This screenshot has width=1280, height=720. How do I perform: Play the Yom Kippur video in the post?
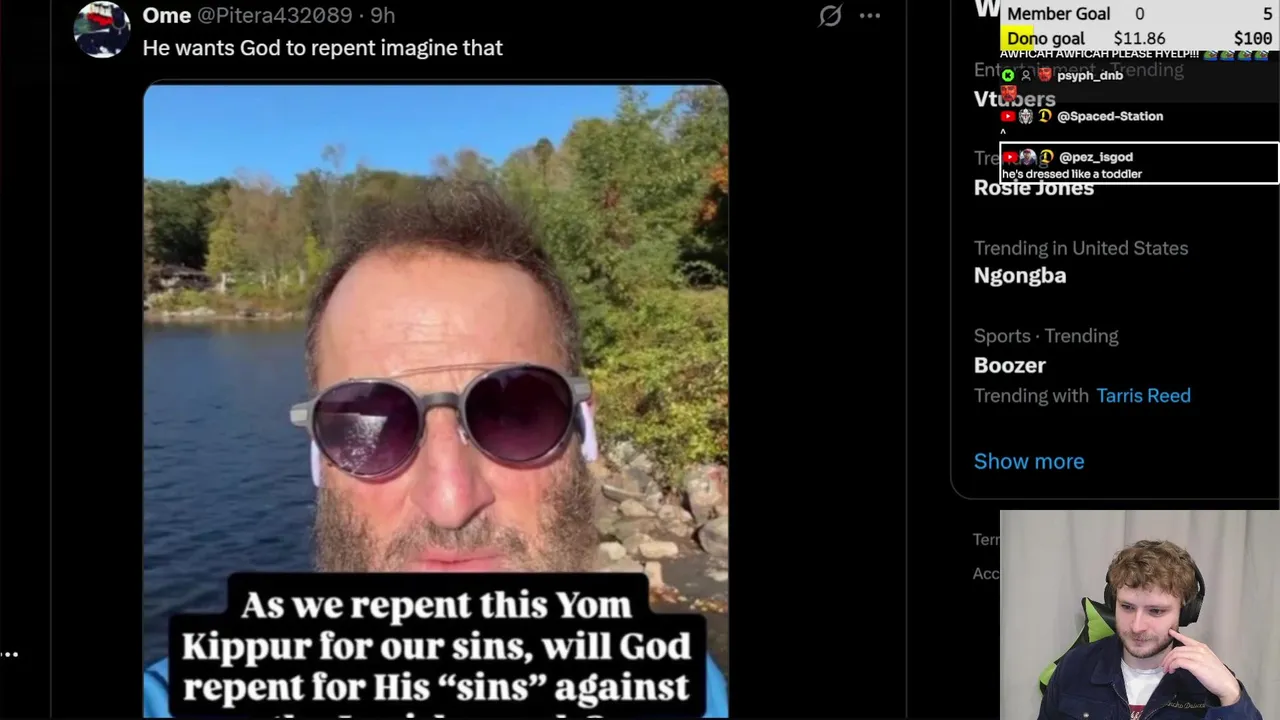click(436, 400)
